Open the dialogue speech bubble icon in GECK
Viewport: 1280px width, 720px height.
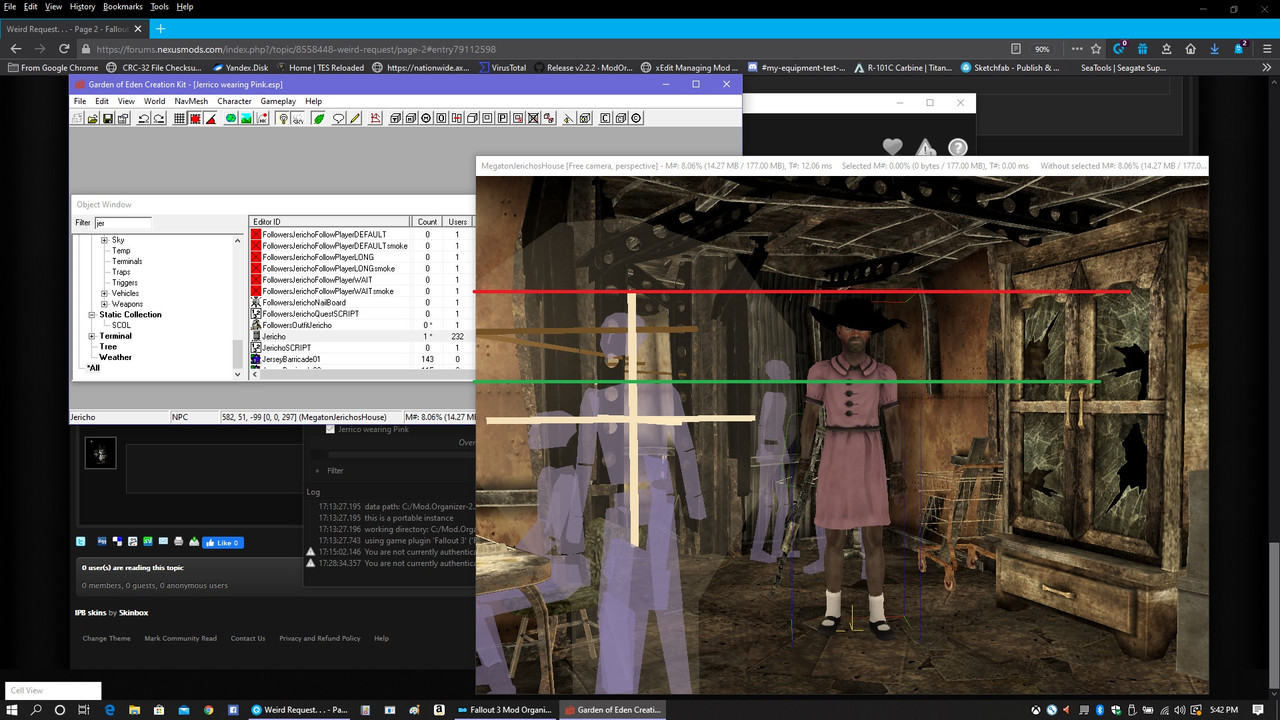(x=339, y=118)
